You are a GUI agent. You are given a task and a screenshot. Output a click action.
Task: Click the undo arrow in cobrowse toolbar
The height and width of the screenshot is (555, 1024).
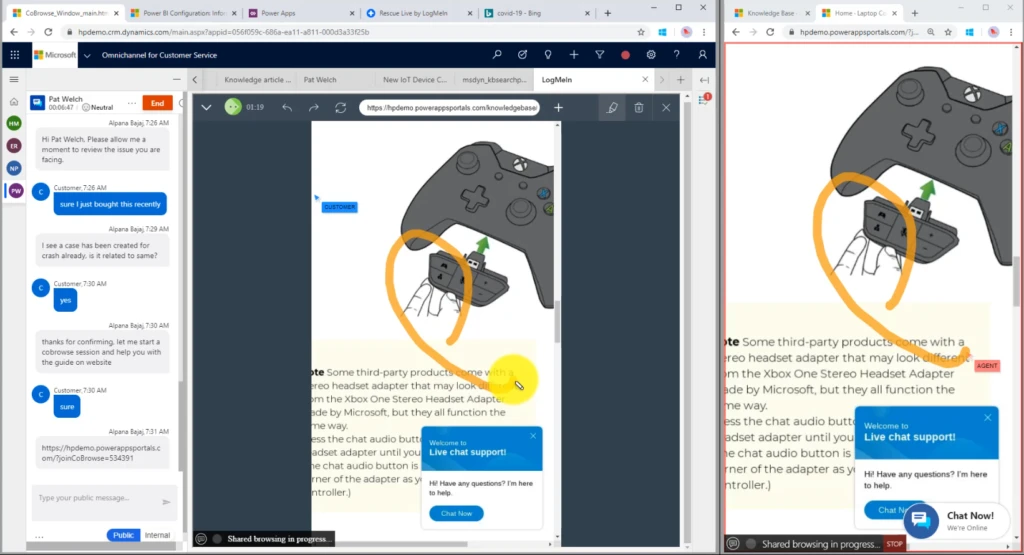tap(287, 107)
